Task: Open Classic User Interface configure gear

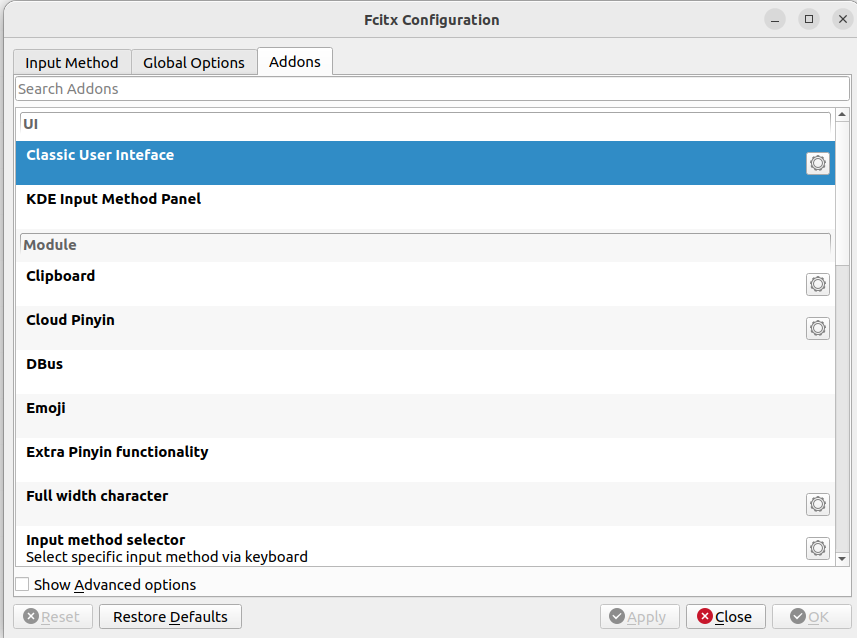Action: click(817, 164)
